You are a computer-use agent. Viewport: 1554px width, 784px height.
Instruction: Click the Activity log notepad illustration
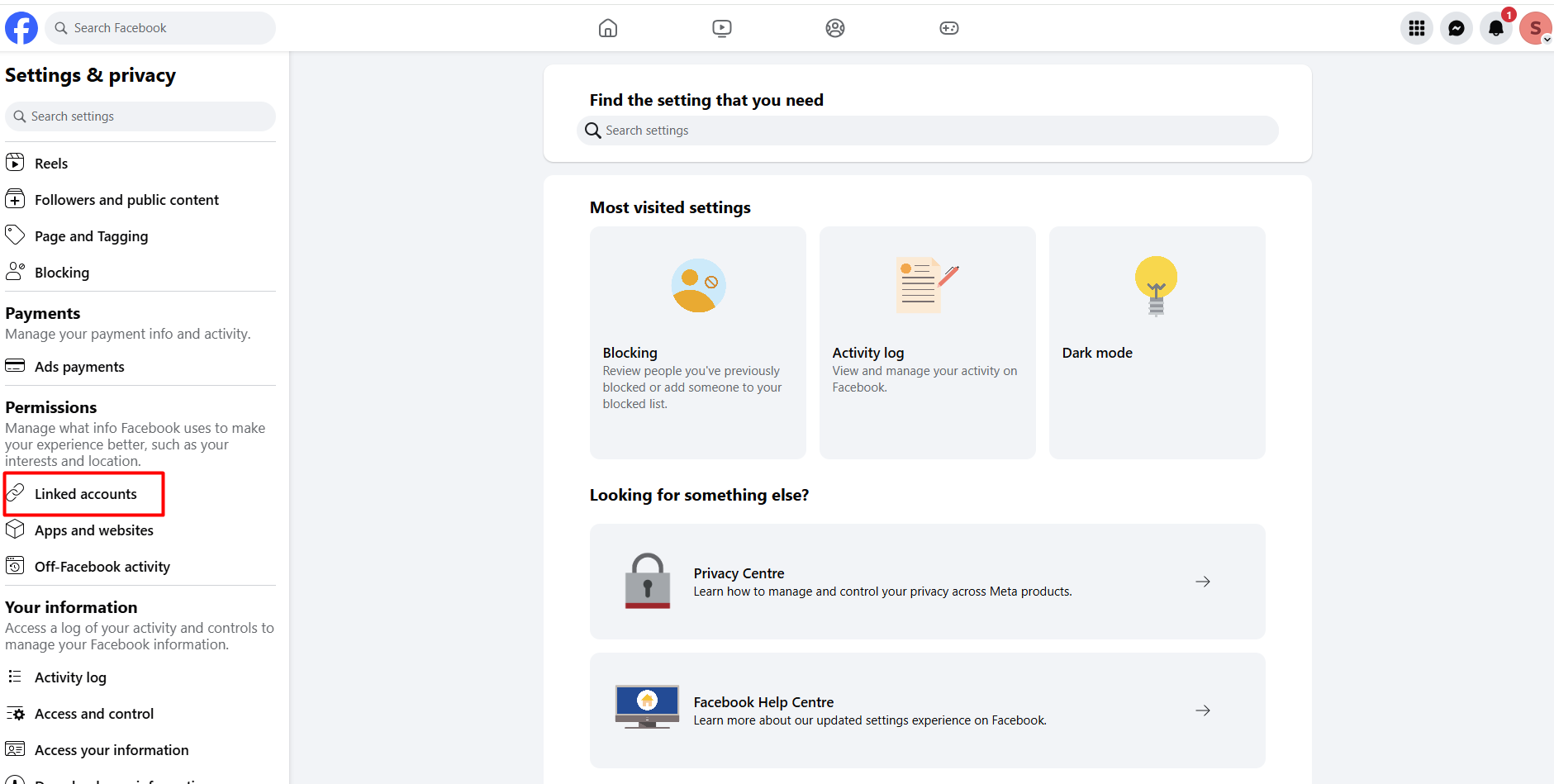[927, 285]
